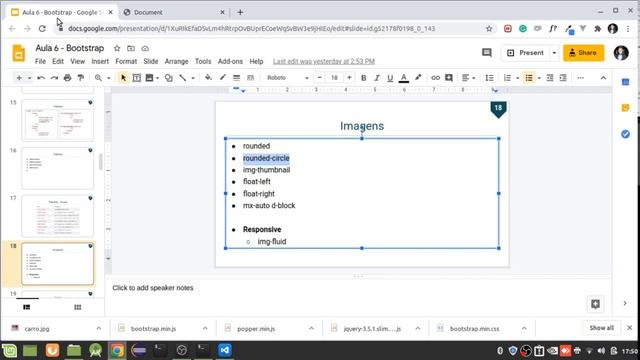Select the text box tool
640x360 pixels.
click(137, 78)
